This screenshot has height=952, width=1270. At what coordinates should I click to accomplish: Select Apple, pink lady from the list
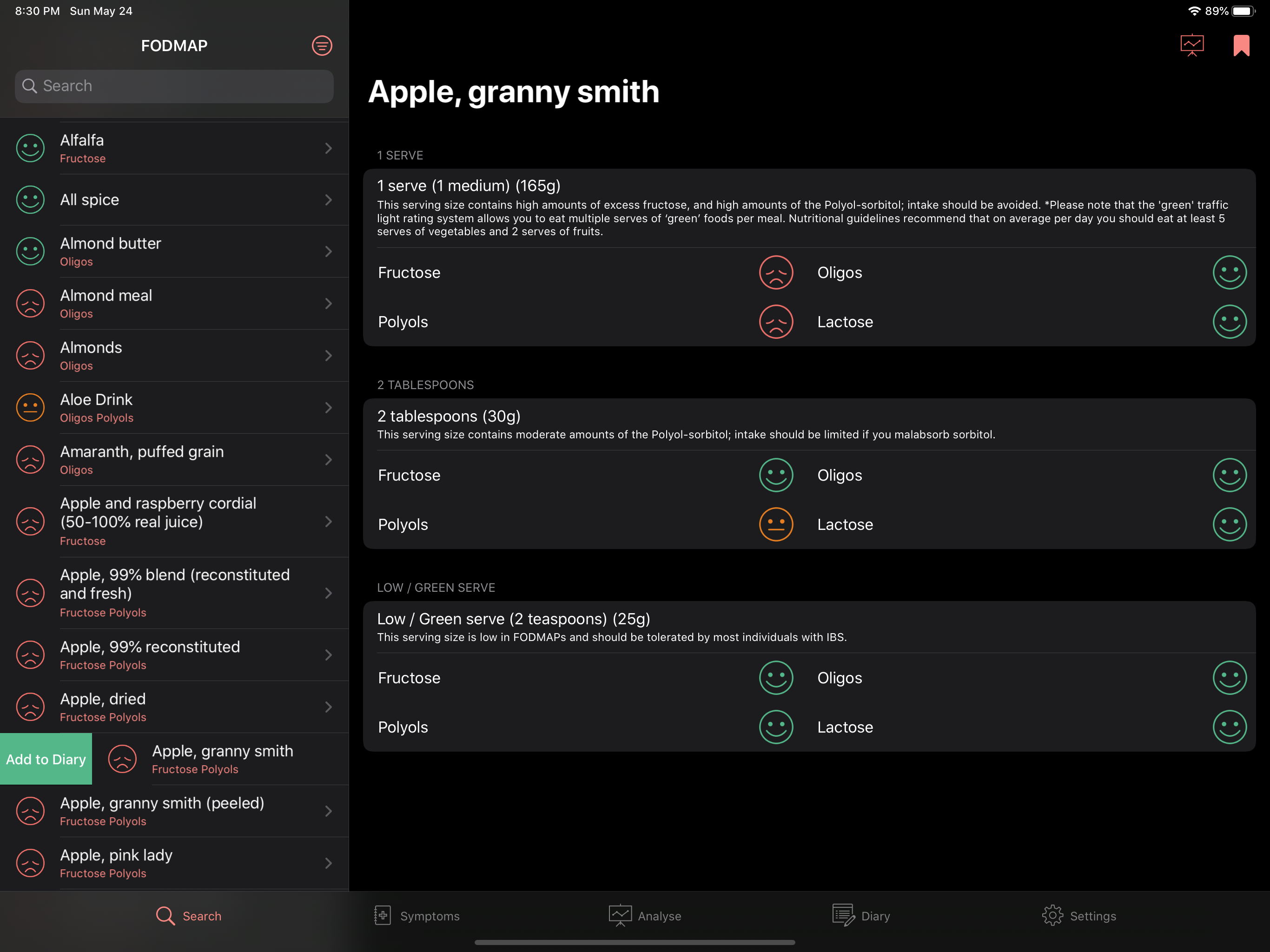[x=174, y=863]
